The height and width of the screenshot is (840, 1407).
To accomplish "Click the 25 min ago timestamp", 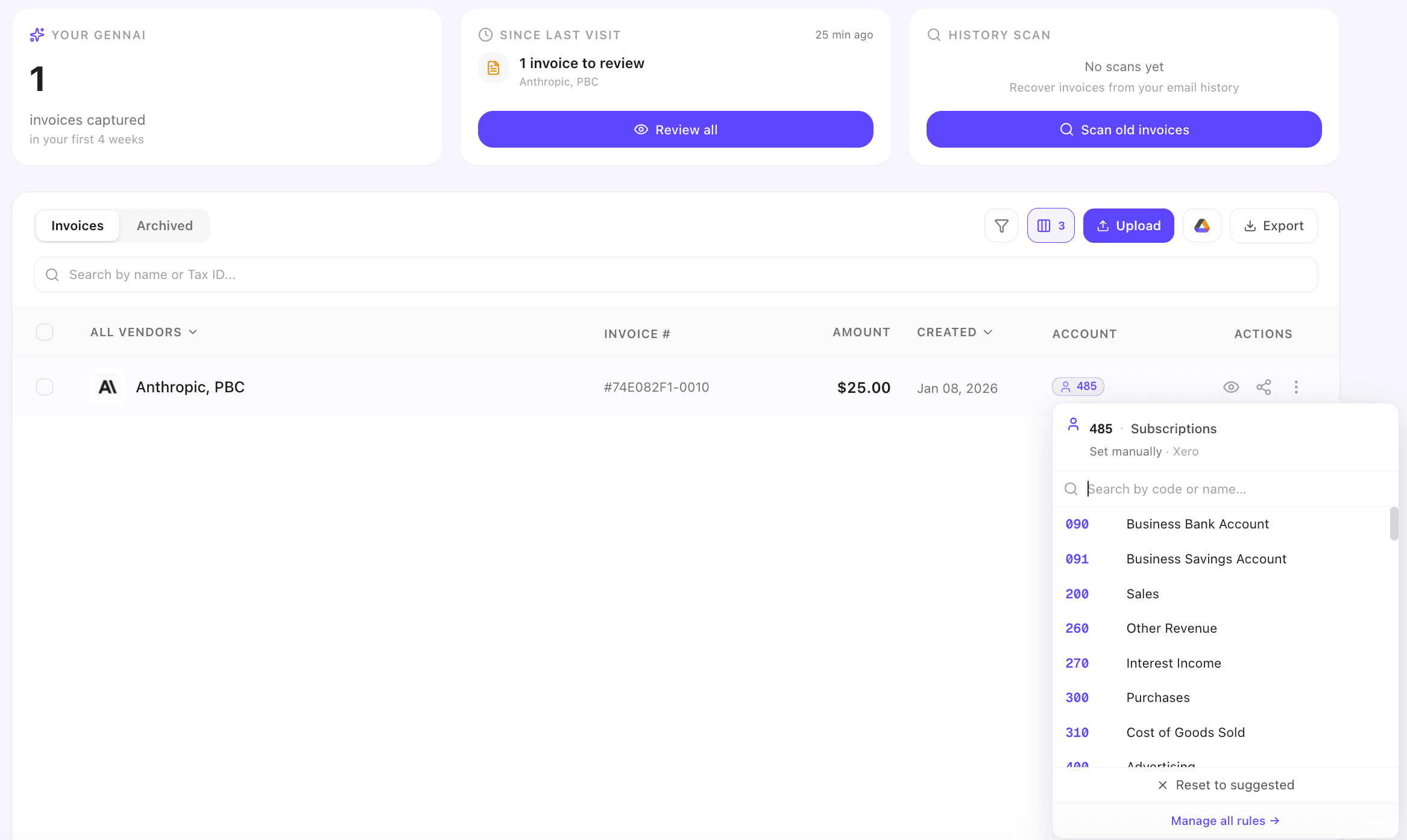I will pyautogui.click(x=844, y=35).
